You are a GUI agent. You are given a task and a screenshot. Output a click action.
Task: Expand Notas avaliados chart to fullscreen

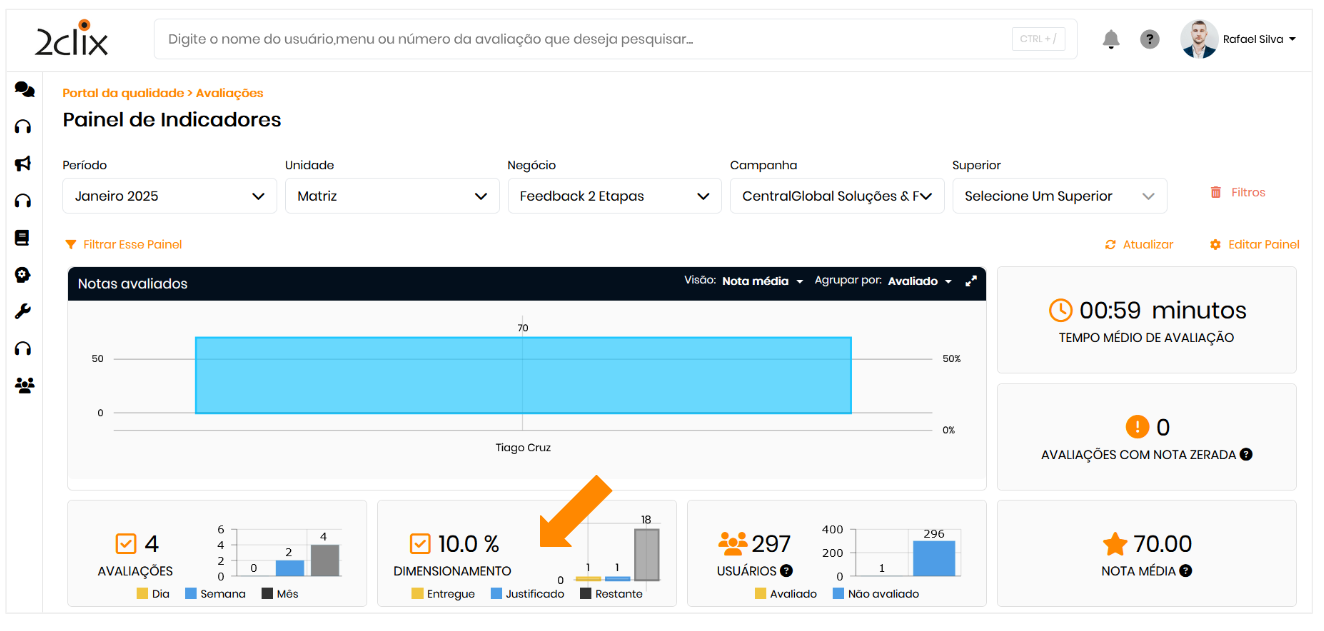click(x=970, y=282)
